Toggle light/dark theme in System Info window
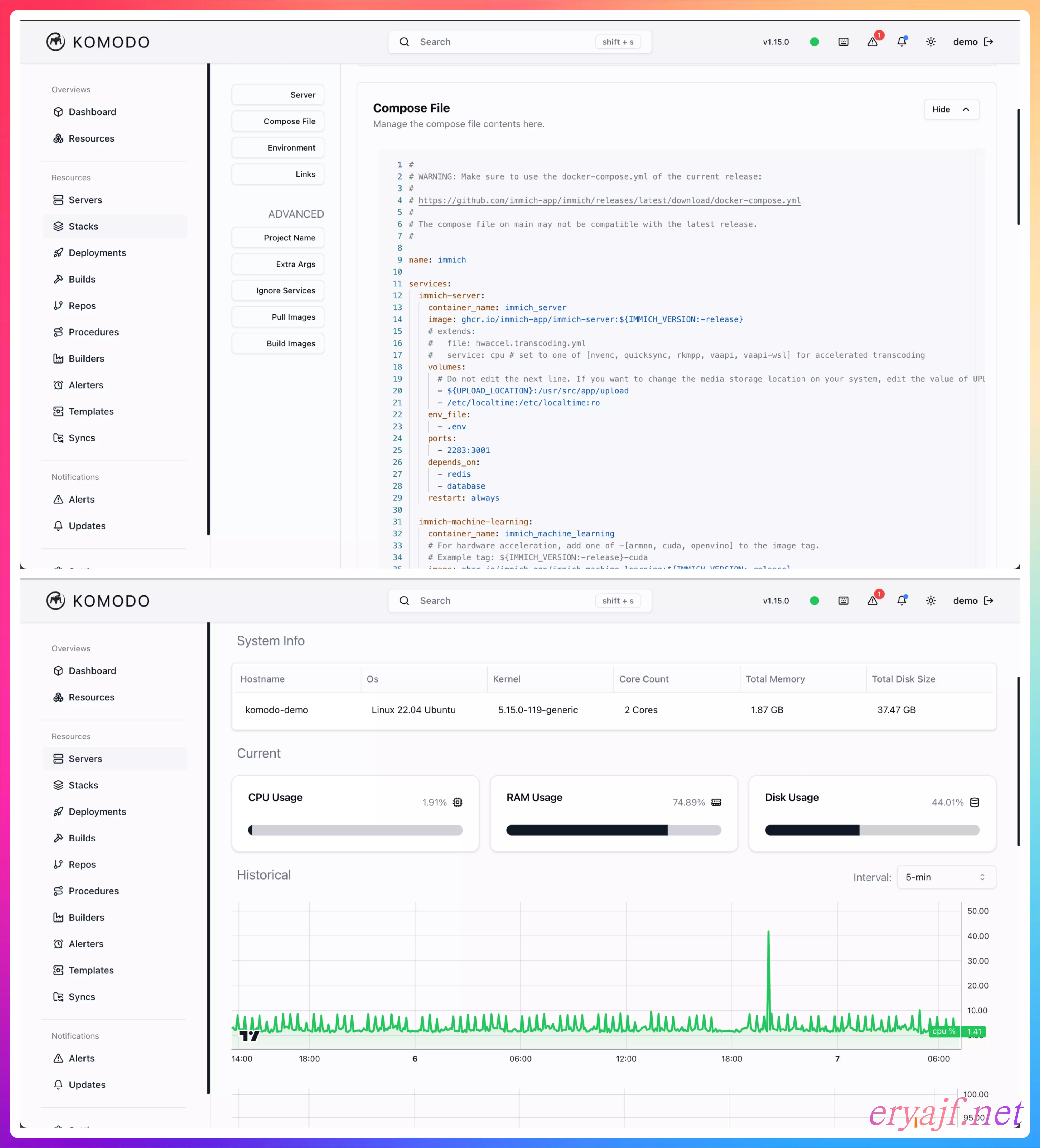Viewport: 1040px width, 1148px height. pyautogui.click(x=931, y=601)
